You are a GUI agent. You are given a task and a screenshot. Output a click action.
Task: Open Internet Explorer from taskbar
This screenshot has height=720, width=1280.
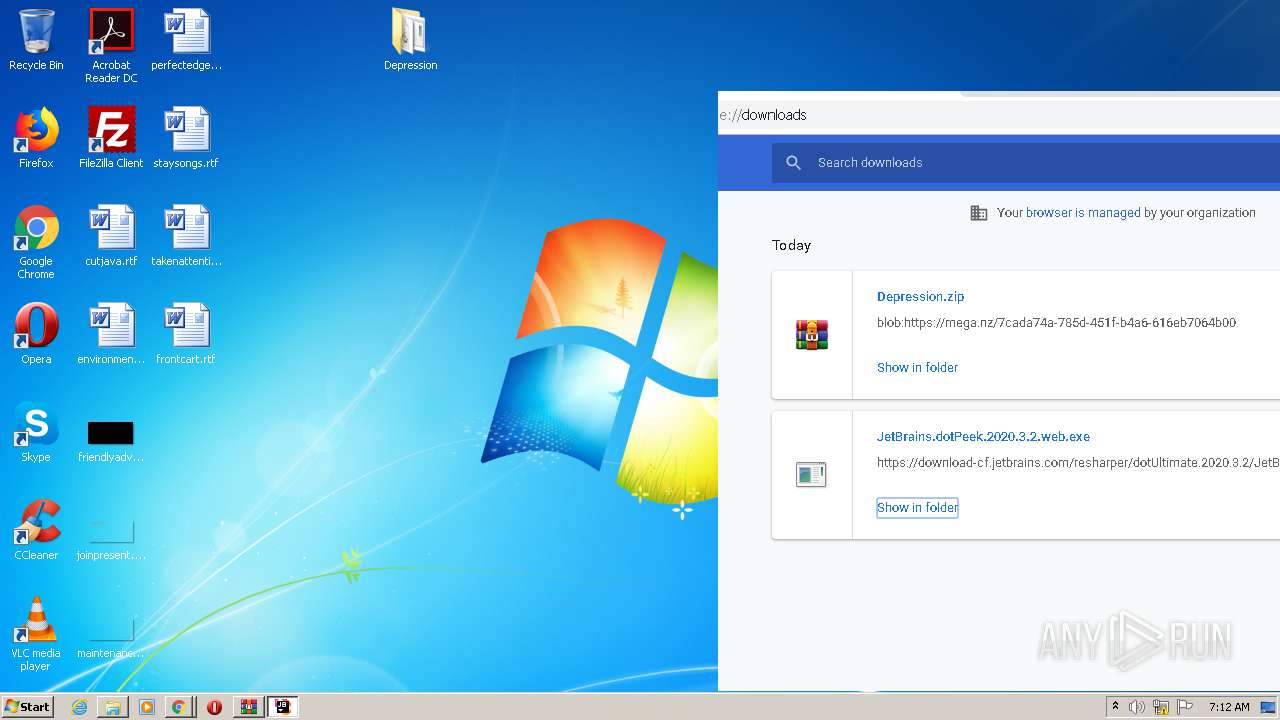[79, 707]
